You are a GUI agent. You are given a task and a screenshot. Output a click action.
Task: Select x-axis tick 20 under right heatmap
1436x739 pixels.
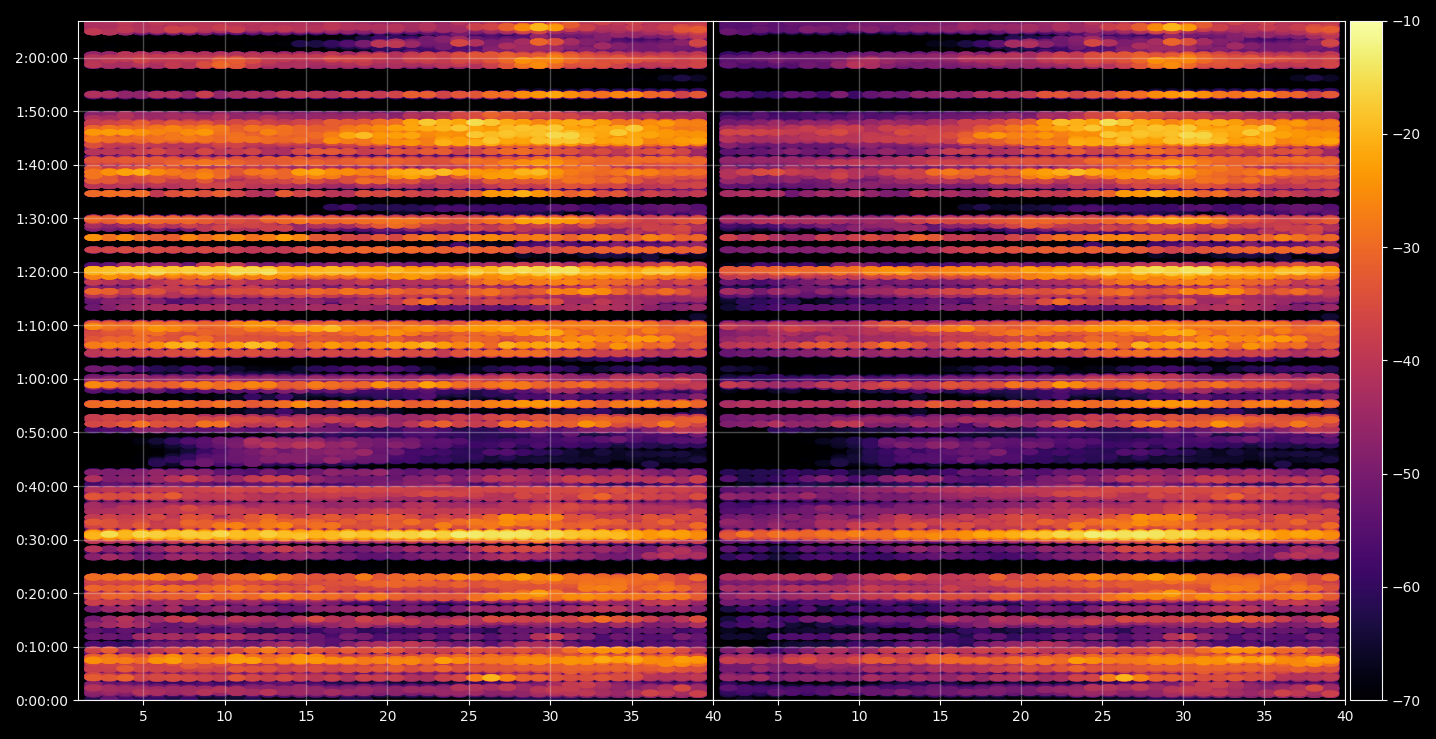coord(1021,716)
